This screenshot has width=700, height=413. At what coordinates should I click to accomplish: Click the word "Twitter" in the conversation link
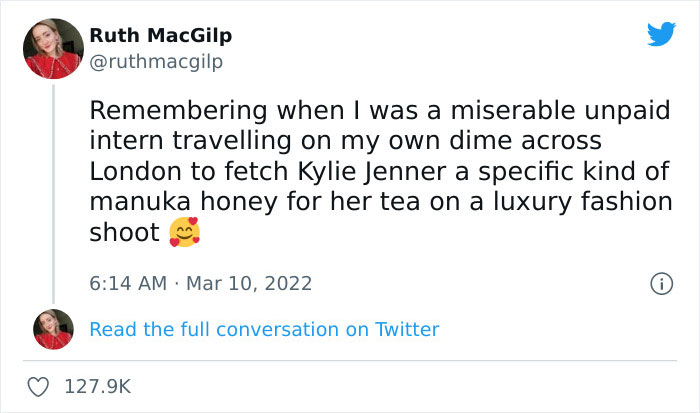(404, 329)
